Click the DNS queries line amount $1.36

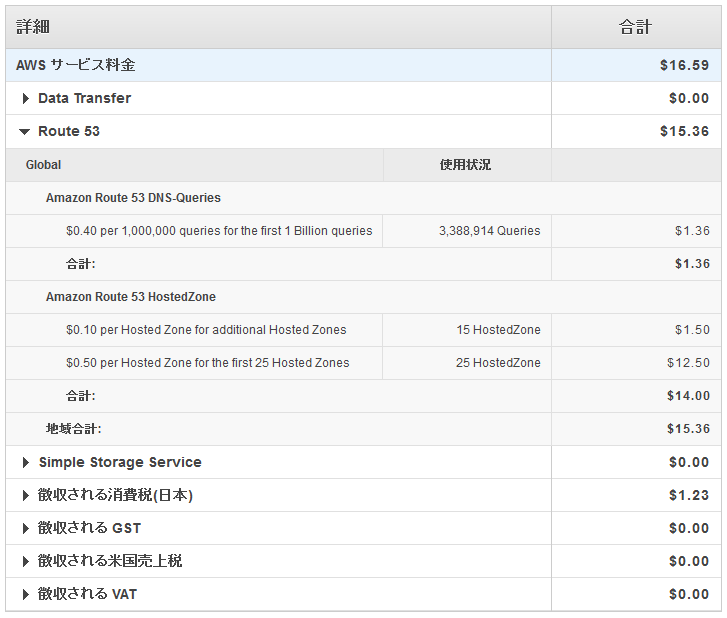coord(692,231)
